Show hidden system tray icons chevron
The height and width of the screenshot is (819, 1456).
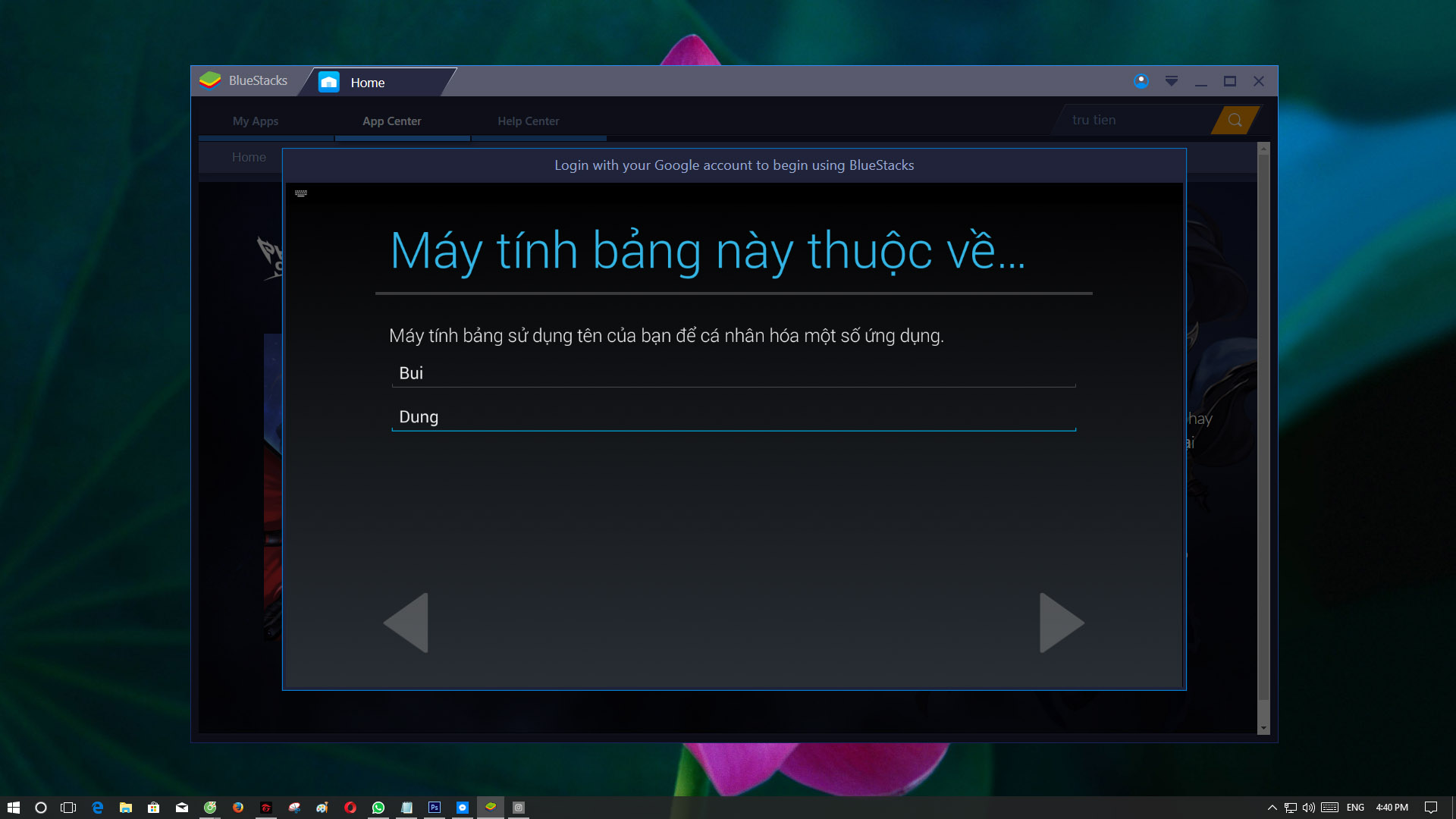pos(1272,808)
